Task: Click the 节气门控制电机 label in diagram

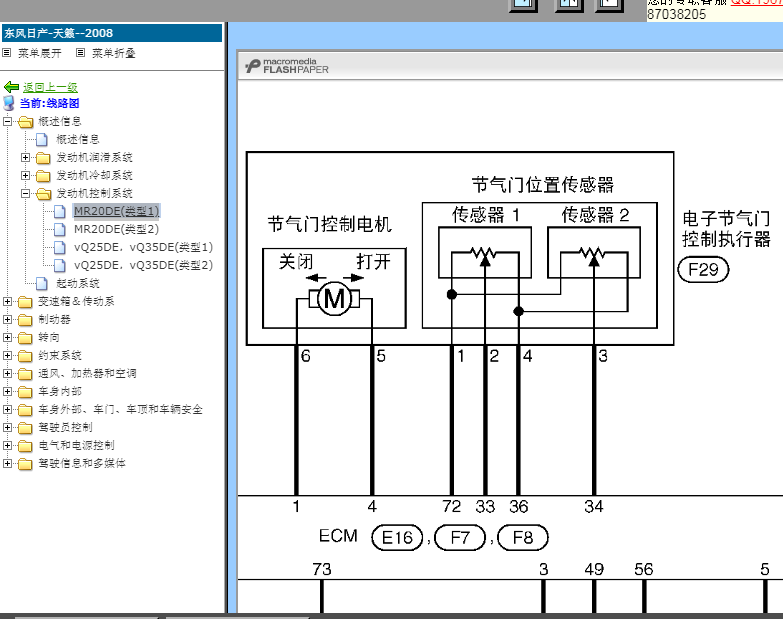Action: pyautogui.click(x=330, y=224)
